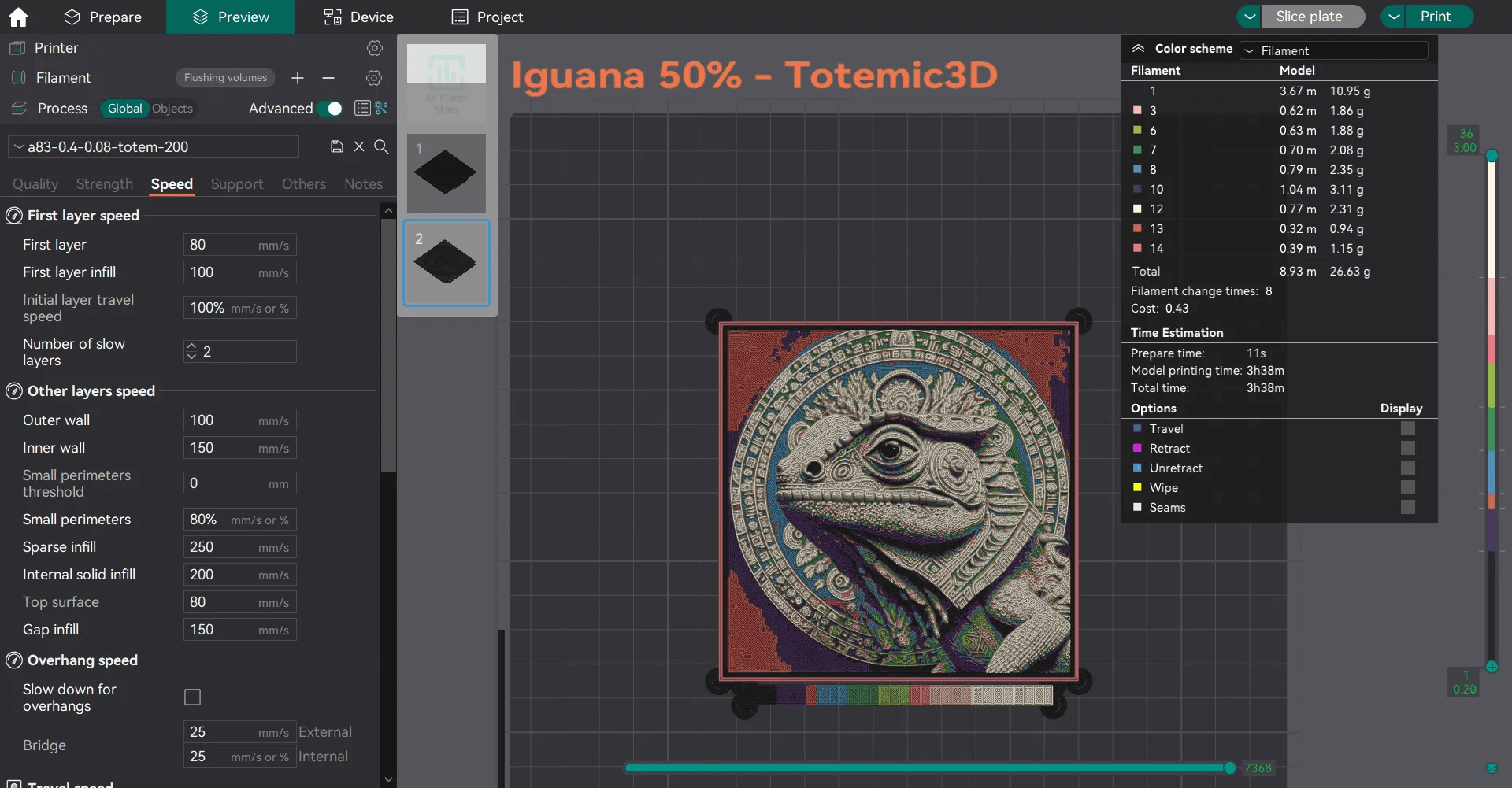The image size is (1512, 788).
Task: Click the process tools icon beside Advanced
Action: [382, 108]
